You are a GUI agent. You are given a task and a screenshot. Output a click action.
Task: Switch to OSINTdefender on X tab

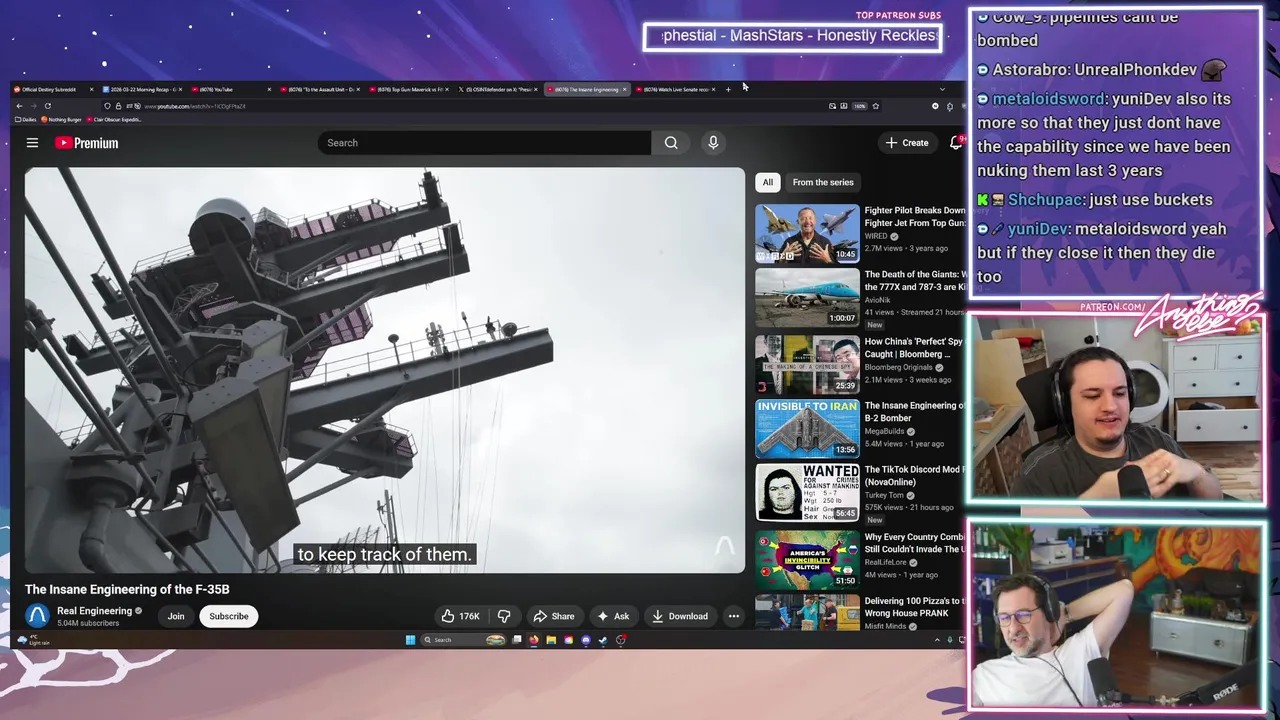click(497, 89)
